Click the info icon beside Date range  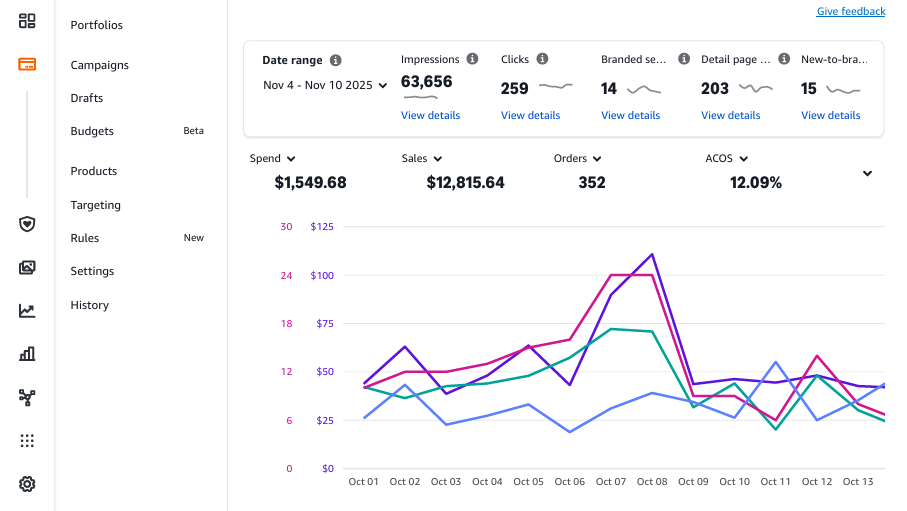[x=335, y=60]
